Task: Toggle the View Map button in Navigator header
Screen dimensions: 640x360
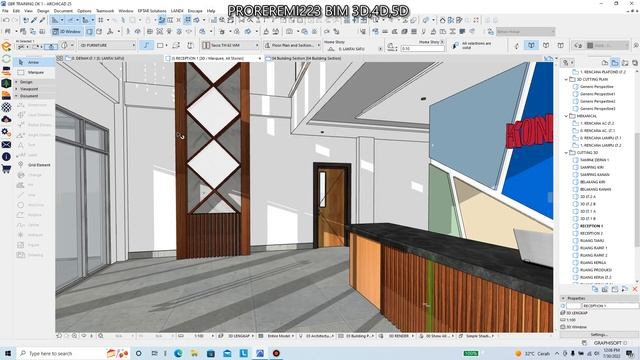Action: point(615,62)
